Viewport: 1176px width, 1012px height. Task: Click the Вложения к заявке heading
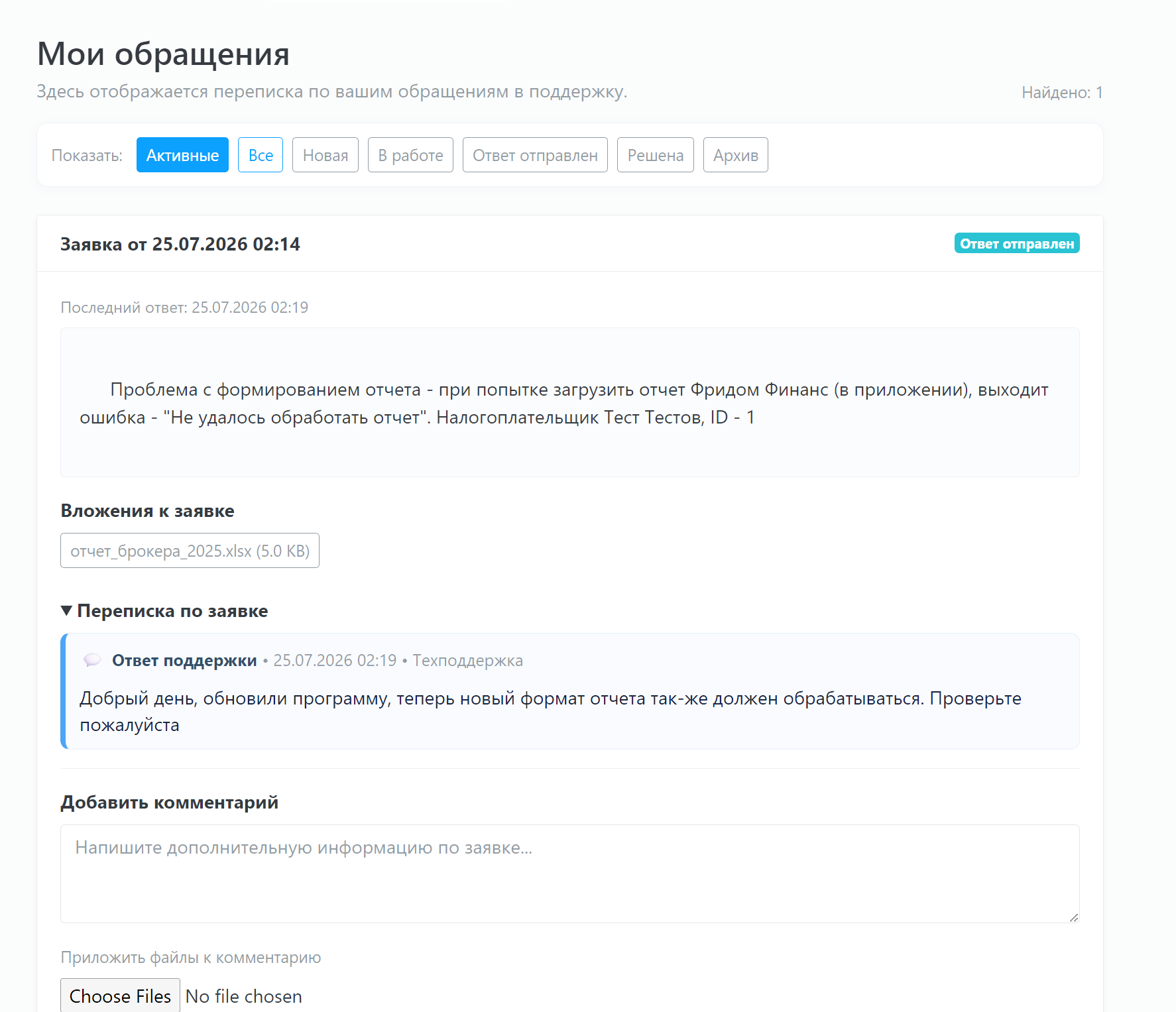[x=147, y=511]
